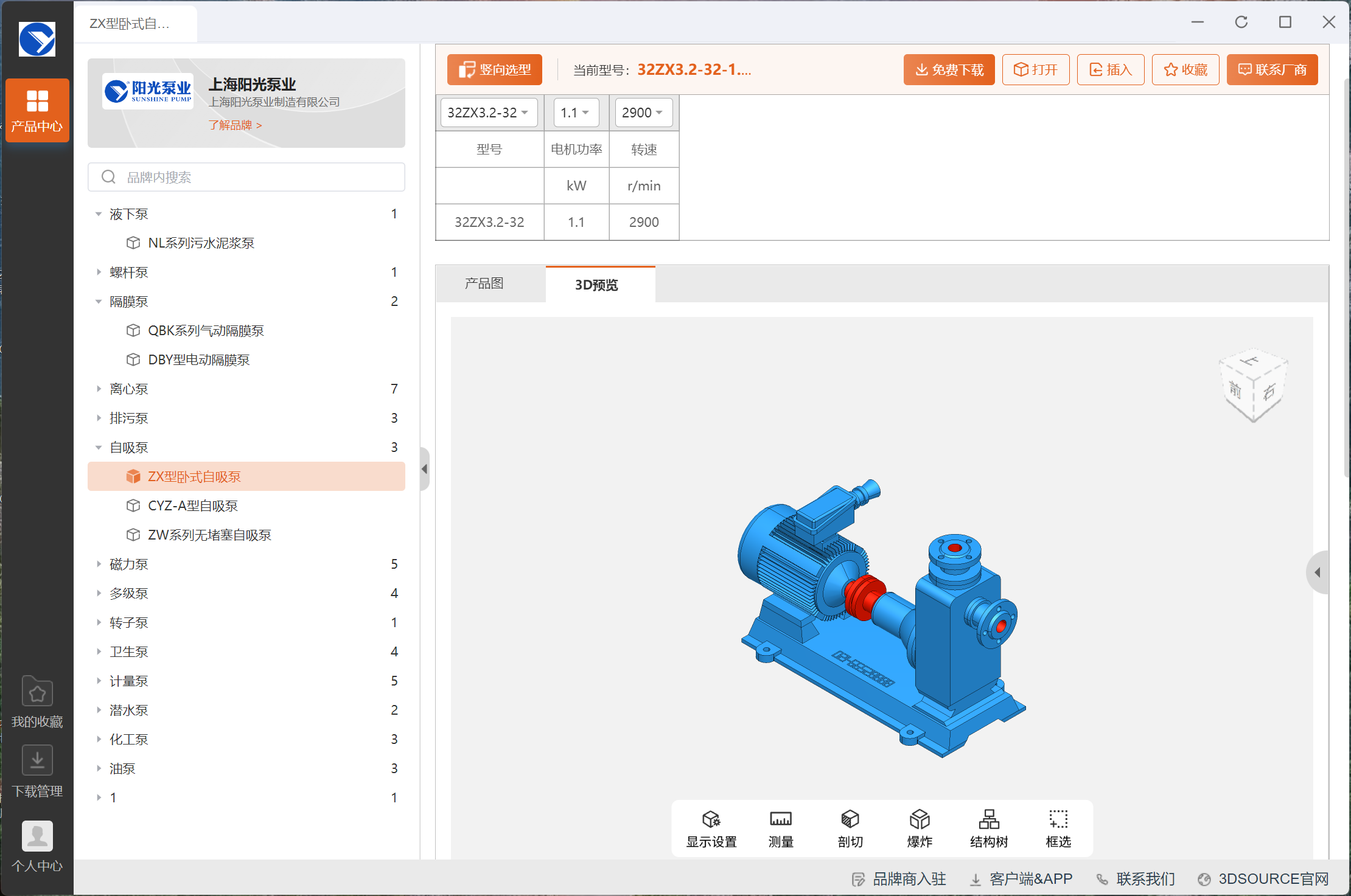Trigger the 爆炸 explode view tool

919,828
